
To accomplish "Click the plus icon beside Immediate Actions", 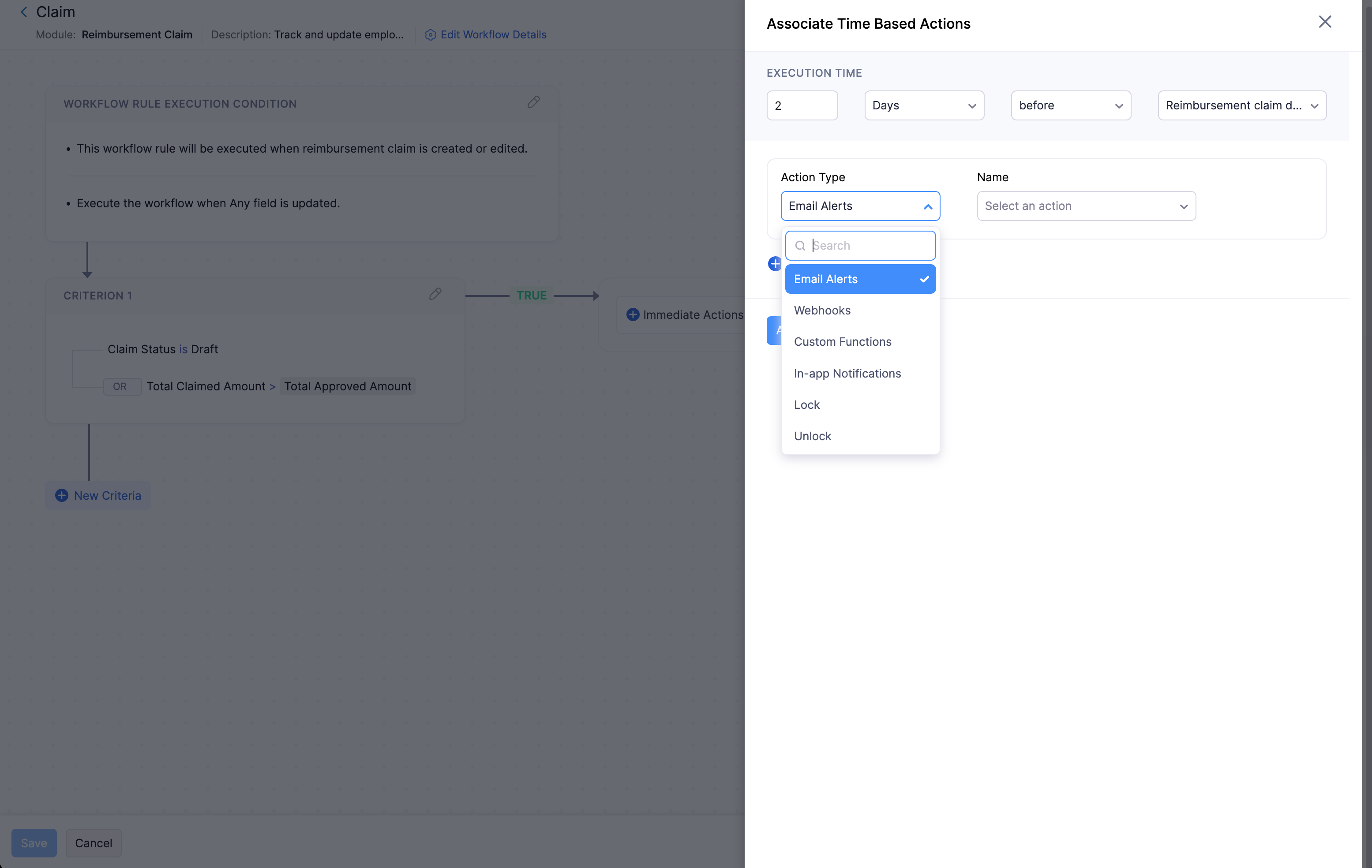I will (633, 314).
